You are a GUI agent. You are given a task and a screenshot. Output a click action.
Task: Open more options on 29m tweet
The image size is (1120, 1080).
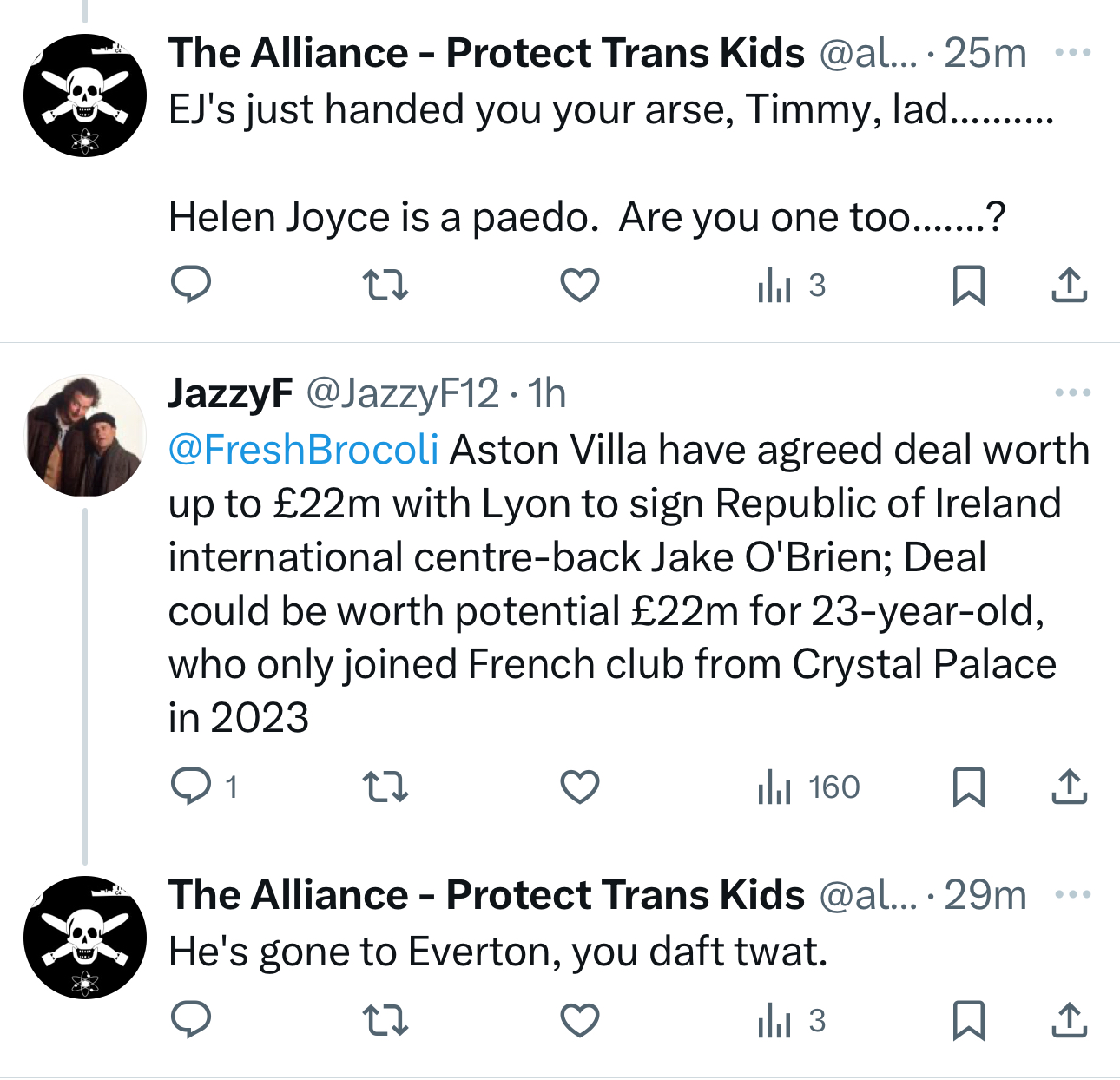[1072, 895]
